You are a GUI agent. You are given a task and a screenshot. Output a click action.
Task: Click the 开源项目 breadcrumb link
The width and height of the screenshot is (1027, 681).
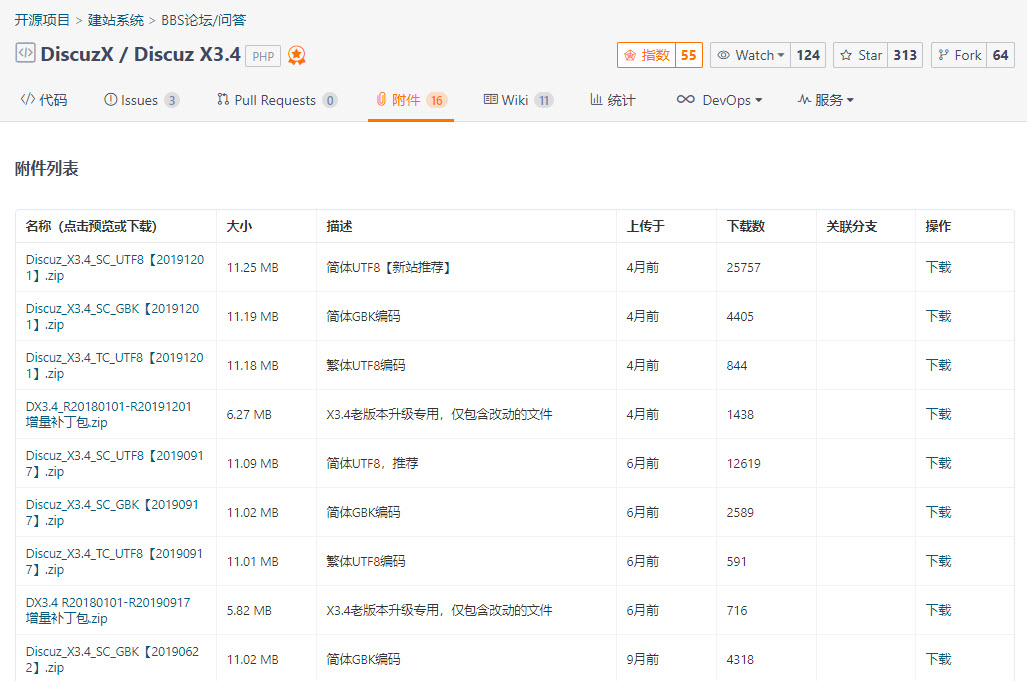pyautogui.click(x=42, y=19)
